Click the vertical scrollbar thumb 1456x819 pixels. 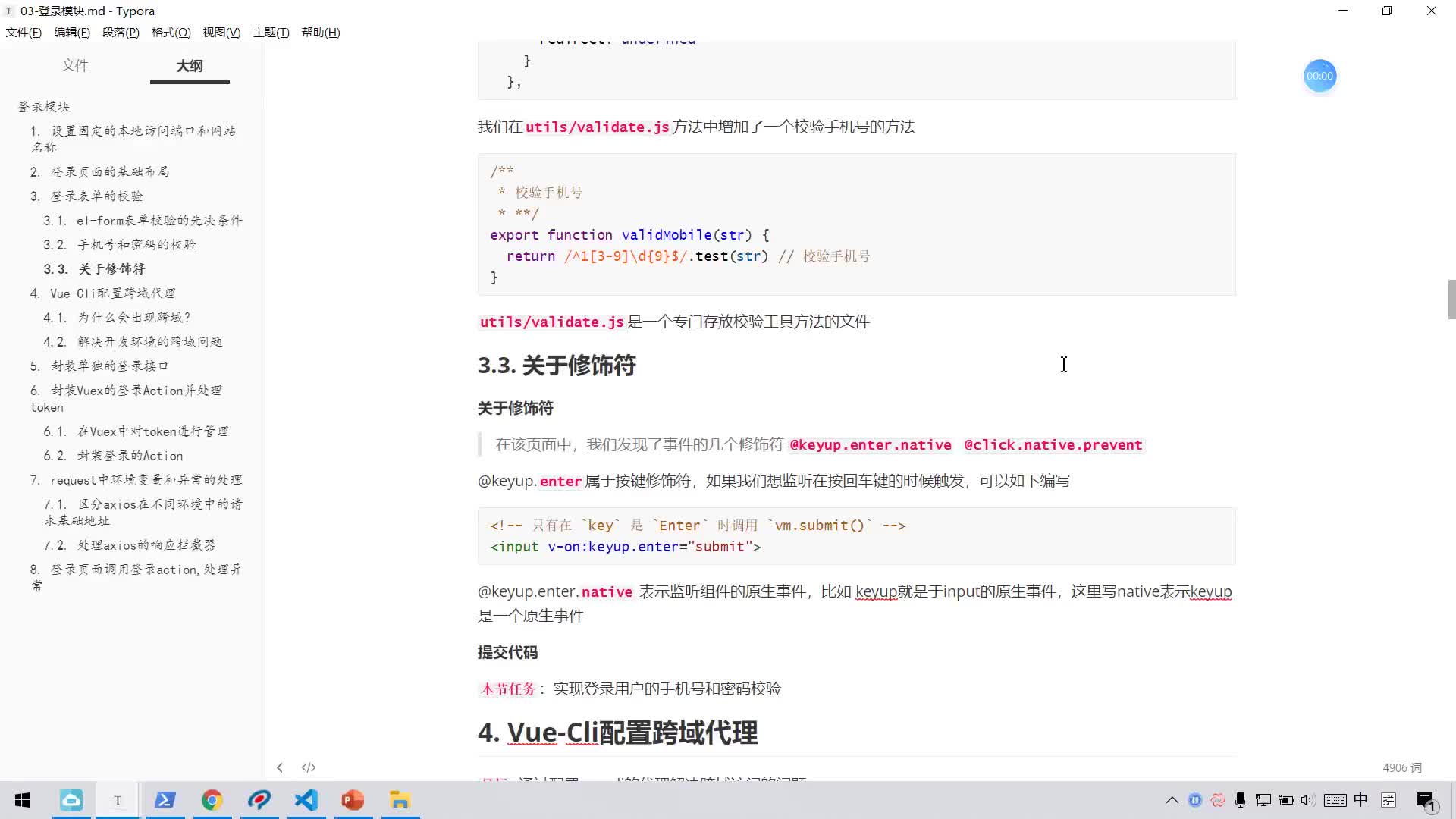tap(1451, 300)
